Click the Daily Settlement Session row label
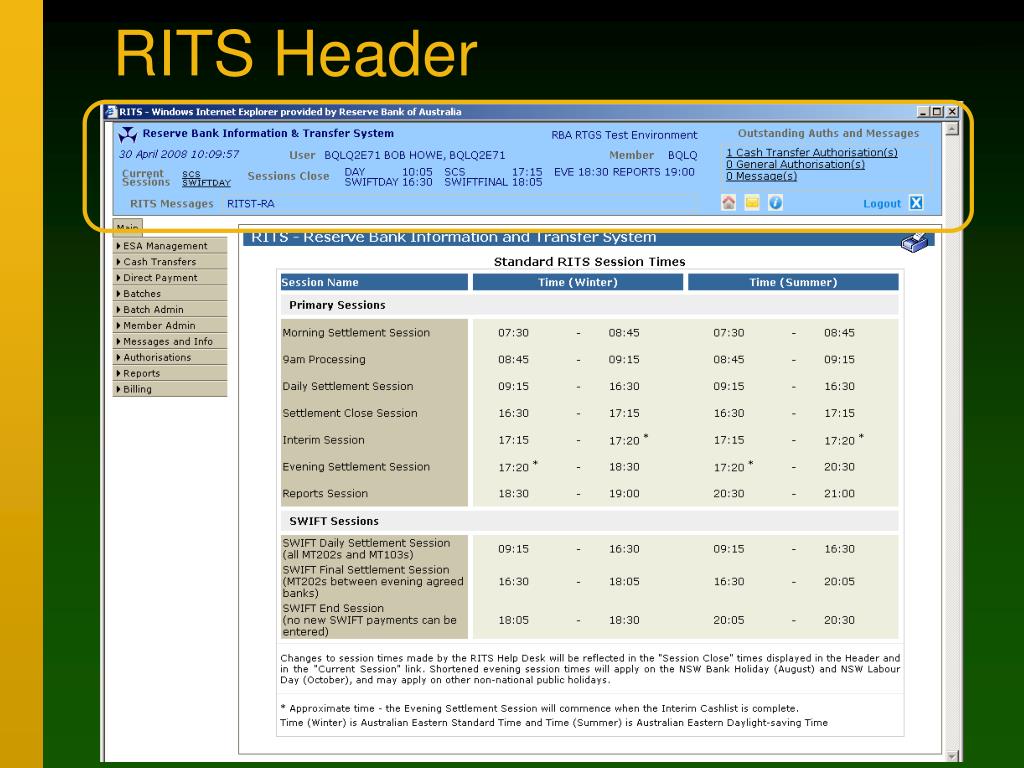1024x768 pixels. click(347, 386)
